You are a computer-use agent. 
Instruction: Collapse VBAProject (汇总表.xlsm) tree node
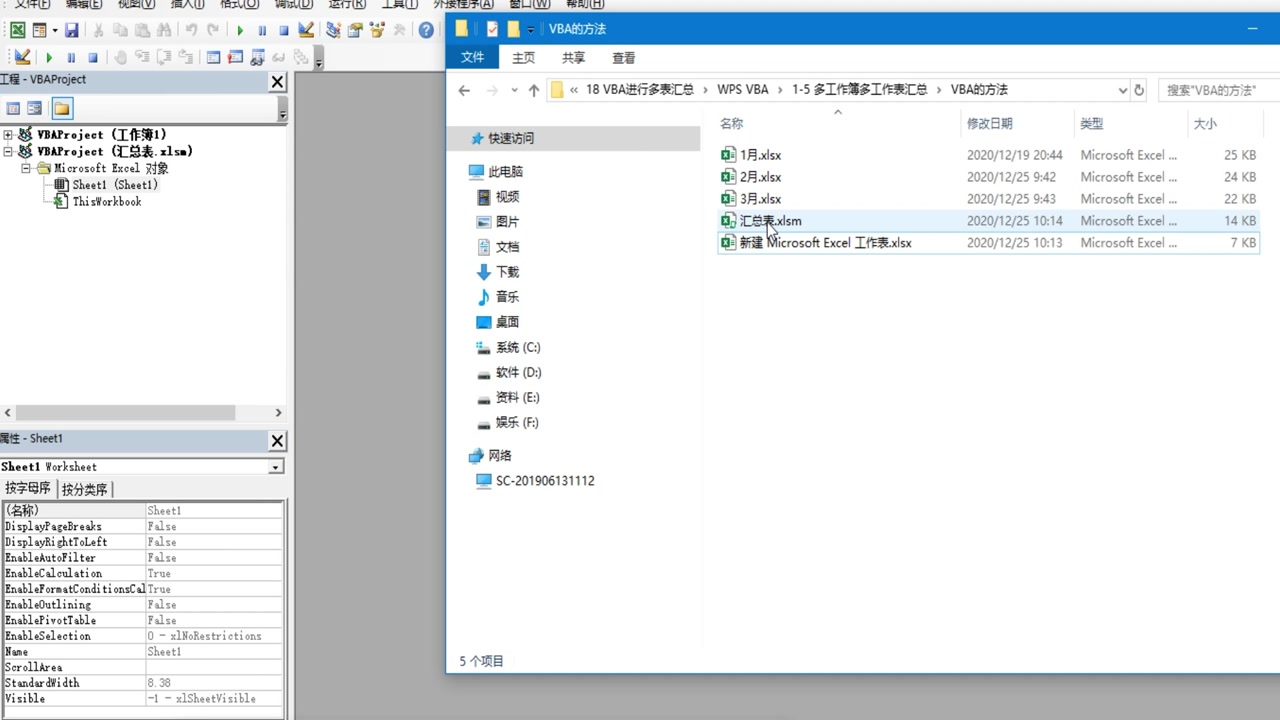(x=8, y=152)
